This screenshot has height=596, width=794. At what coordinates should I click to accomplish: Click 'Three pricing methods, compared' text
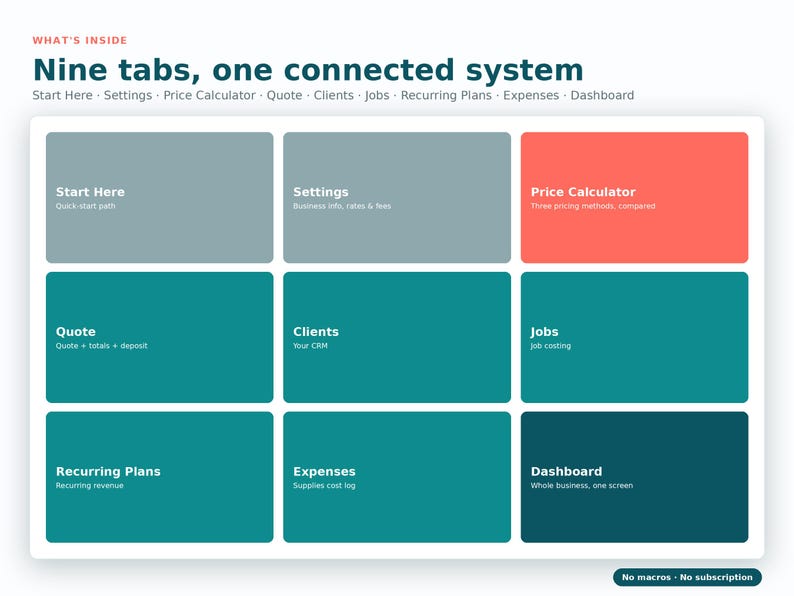point(593,206)
